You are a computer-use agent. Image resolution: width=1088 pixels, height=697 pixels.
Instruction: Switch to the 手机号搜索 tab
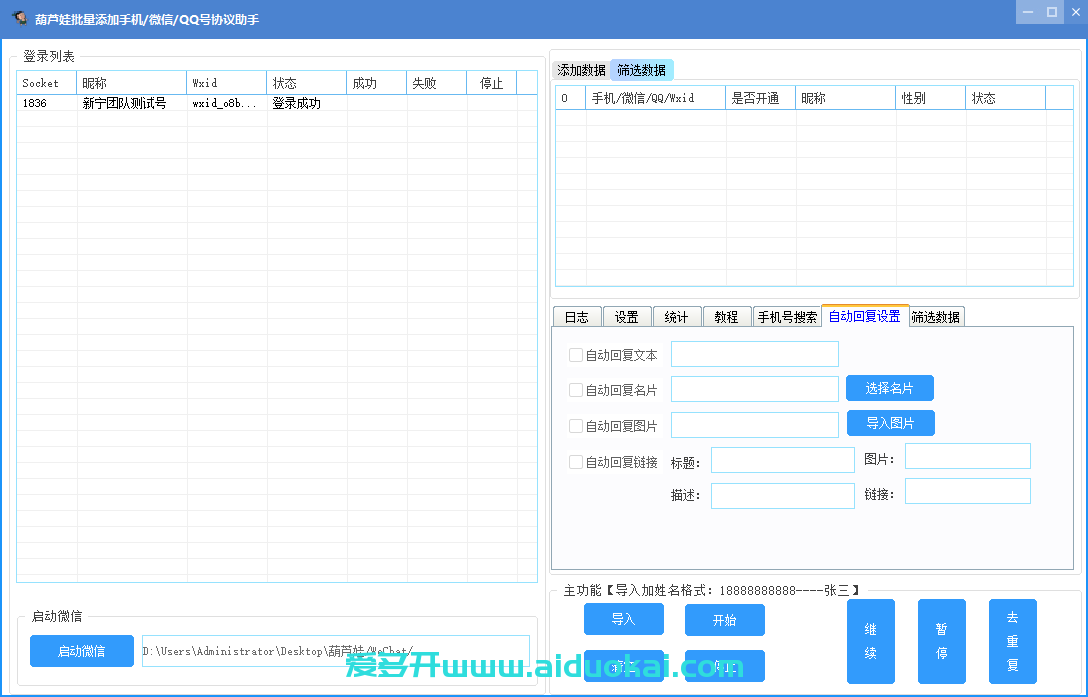787,317
